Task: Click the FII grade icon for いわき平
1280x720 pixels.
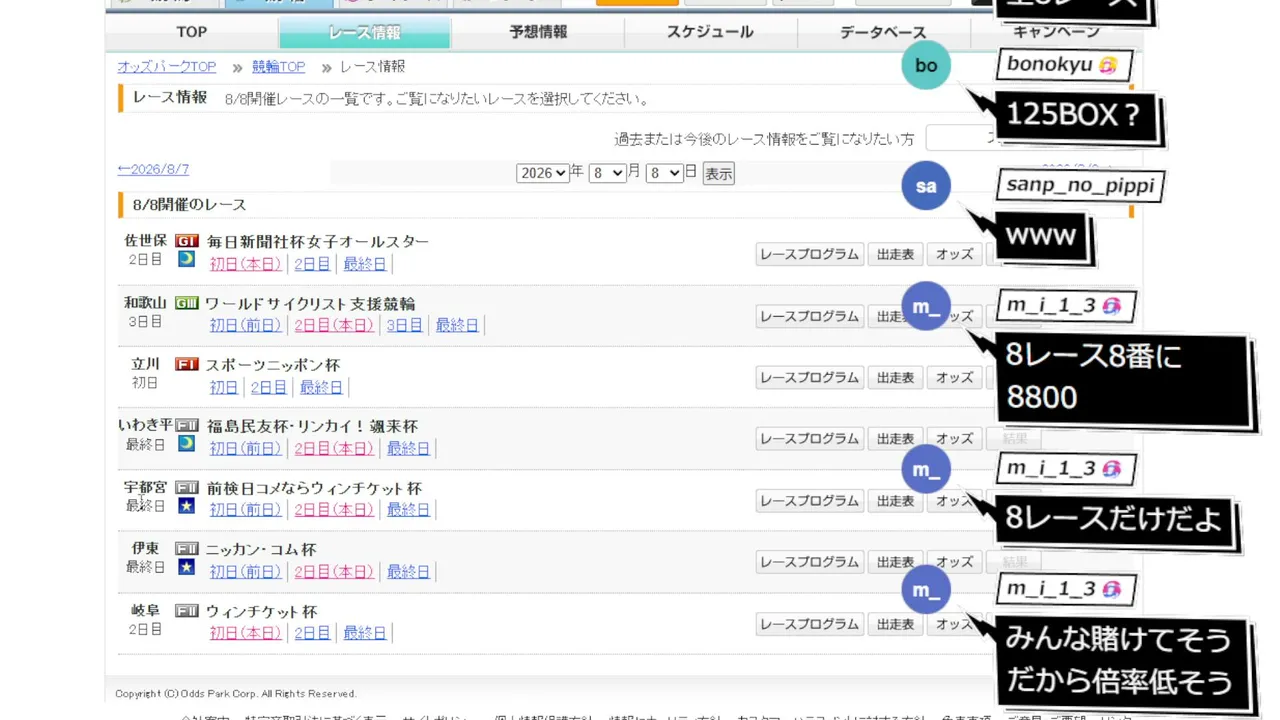Action: (187, 426)
